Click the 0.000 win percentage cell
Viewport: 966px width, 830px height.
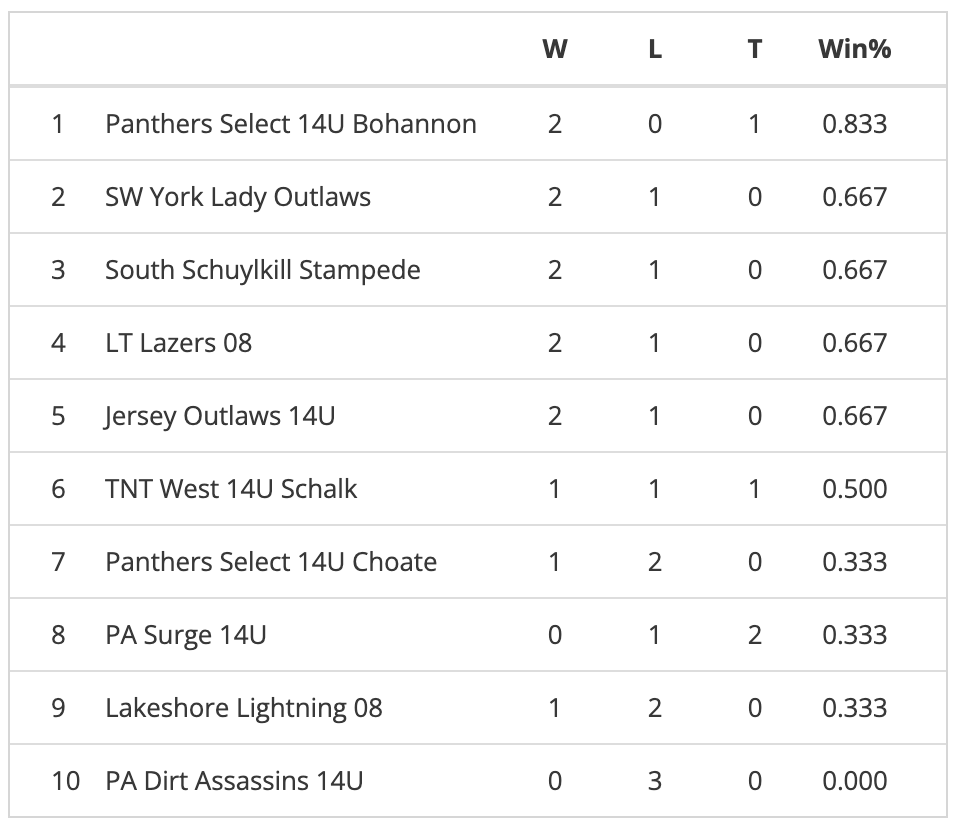click(854, 781)
